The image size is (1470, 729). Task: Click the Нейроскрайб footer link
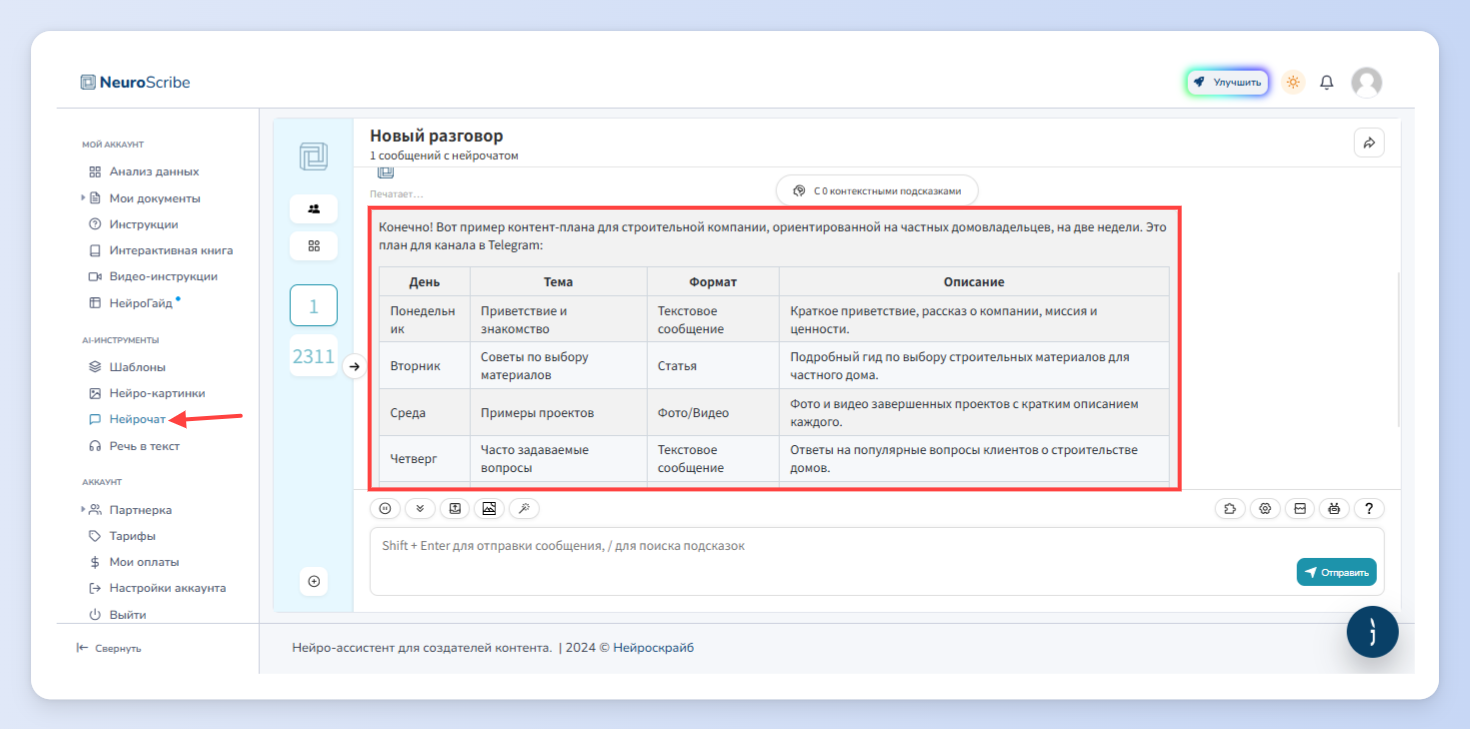653,648
